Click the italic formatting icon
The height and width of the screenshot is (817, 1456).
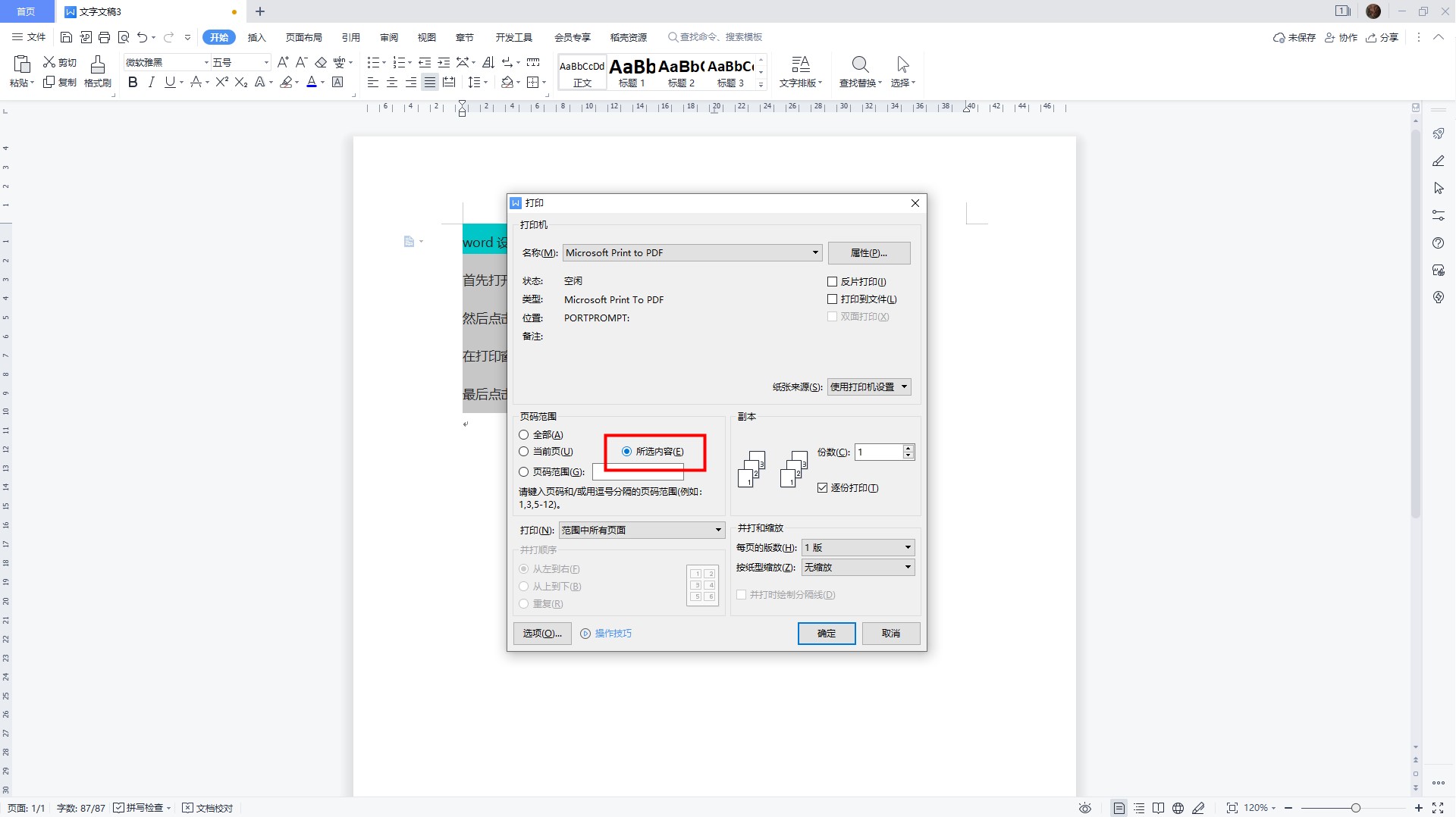click(151, 83)
